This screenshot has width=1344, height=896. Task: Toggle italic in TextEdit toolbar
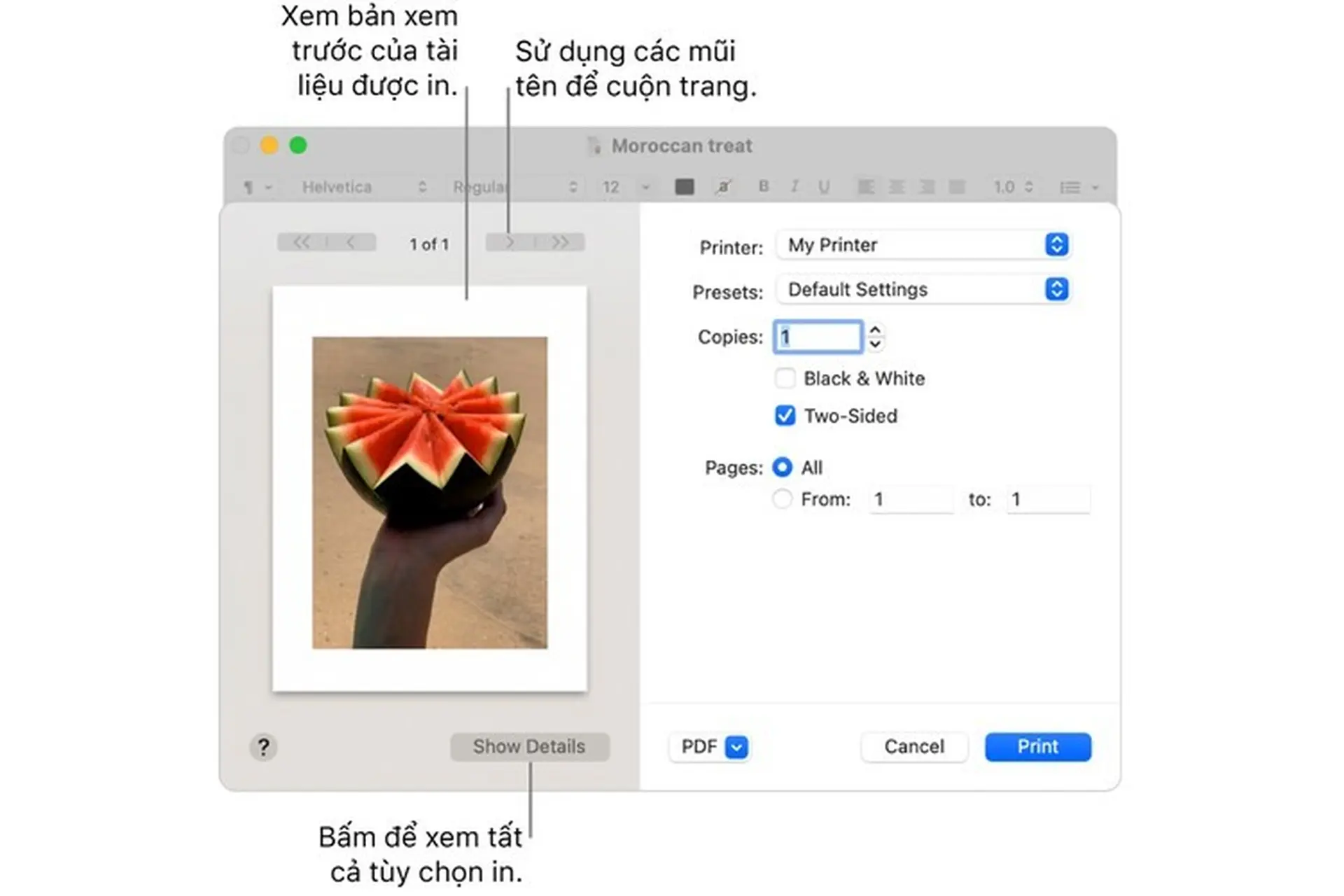click(794, 186)
